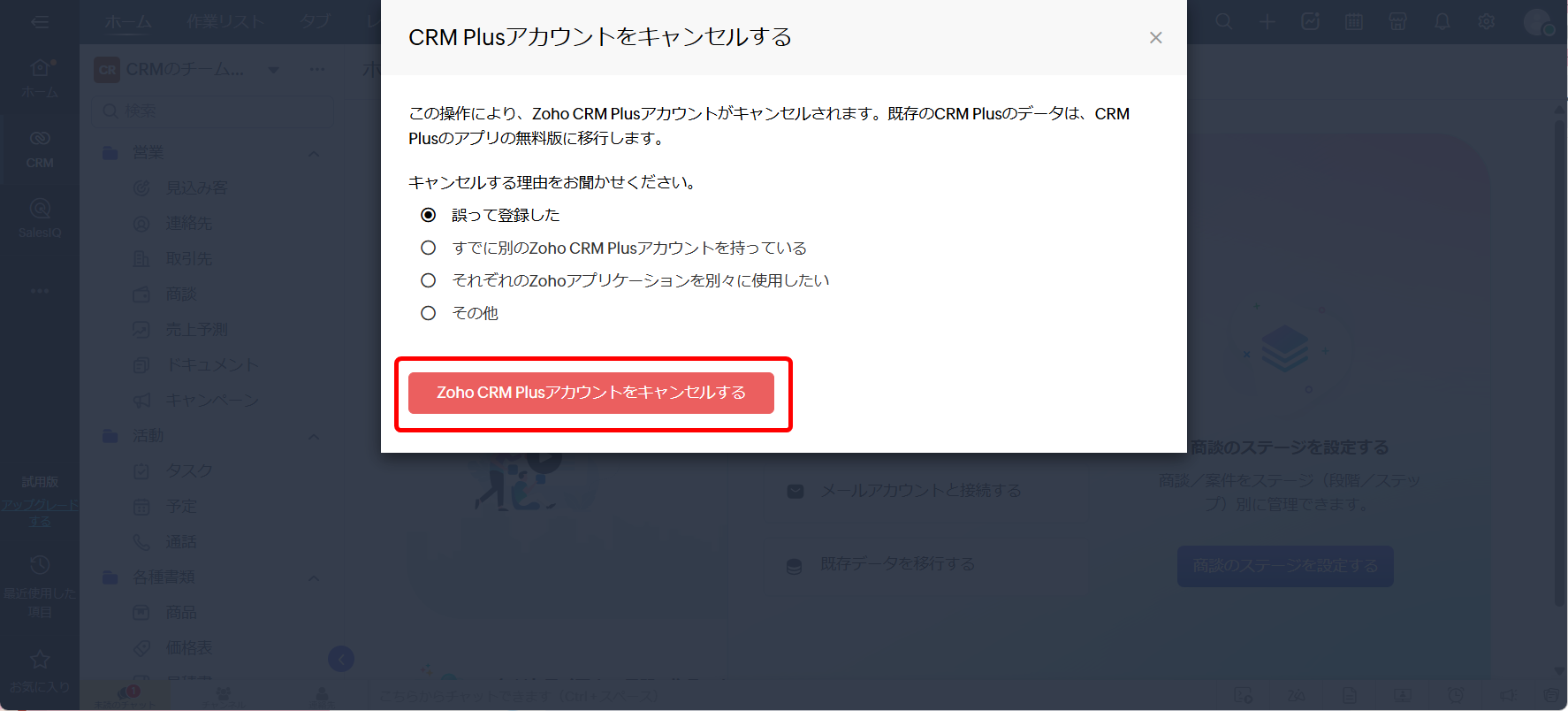Collapse the sidebar with the round arrow button
Viewport: 1568px width, 711px height.
pos(341,659)
